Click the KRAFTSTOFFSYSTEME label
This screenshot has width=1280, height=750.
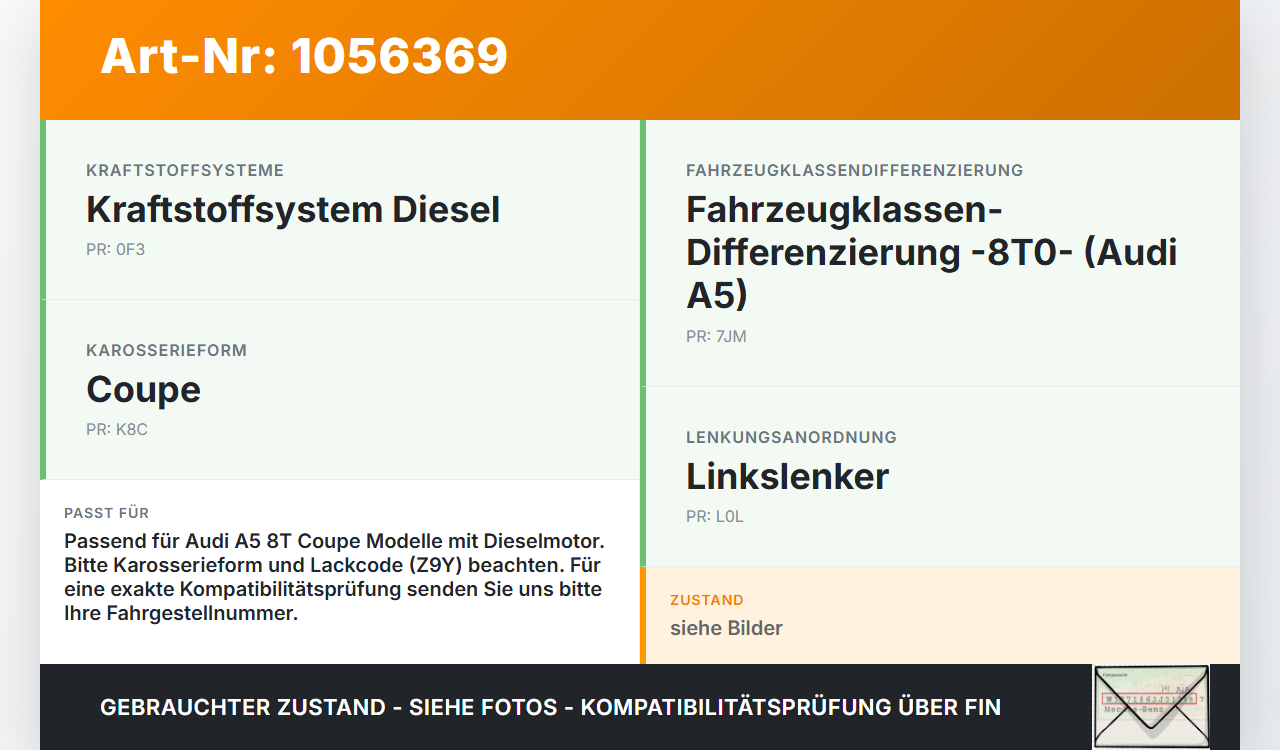185,170
